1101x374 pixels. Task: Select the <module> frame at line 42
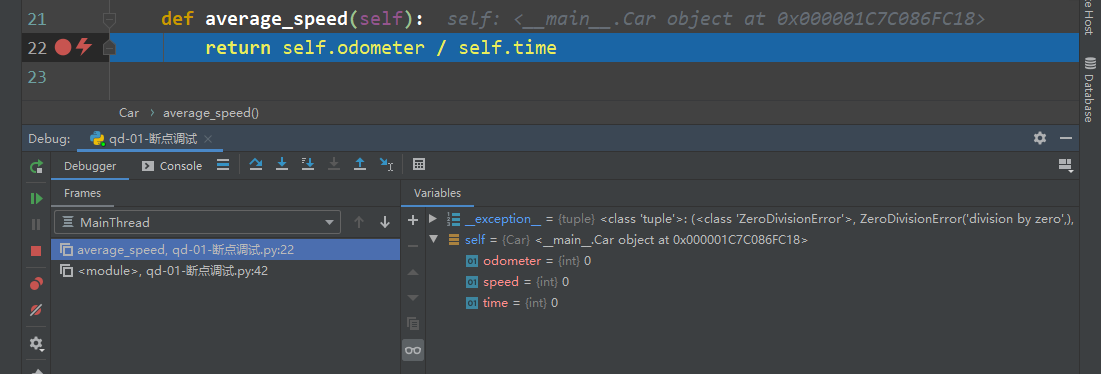click(x=225, y=270)
